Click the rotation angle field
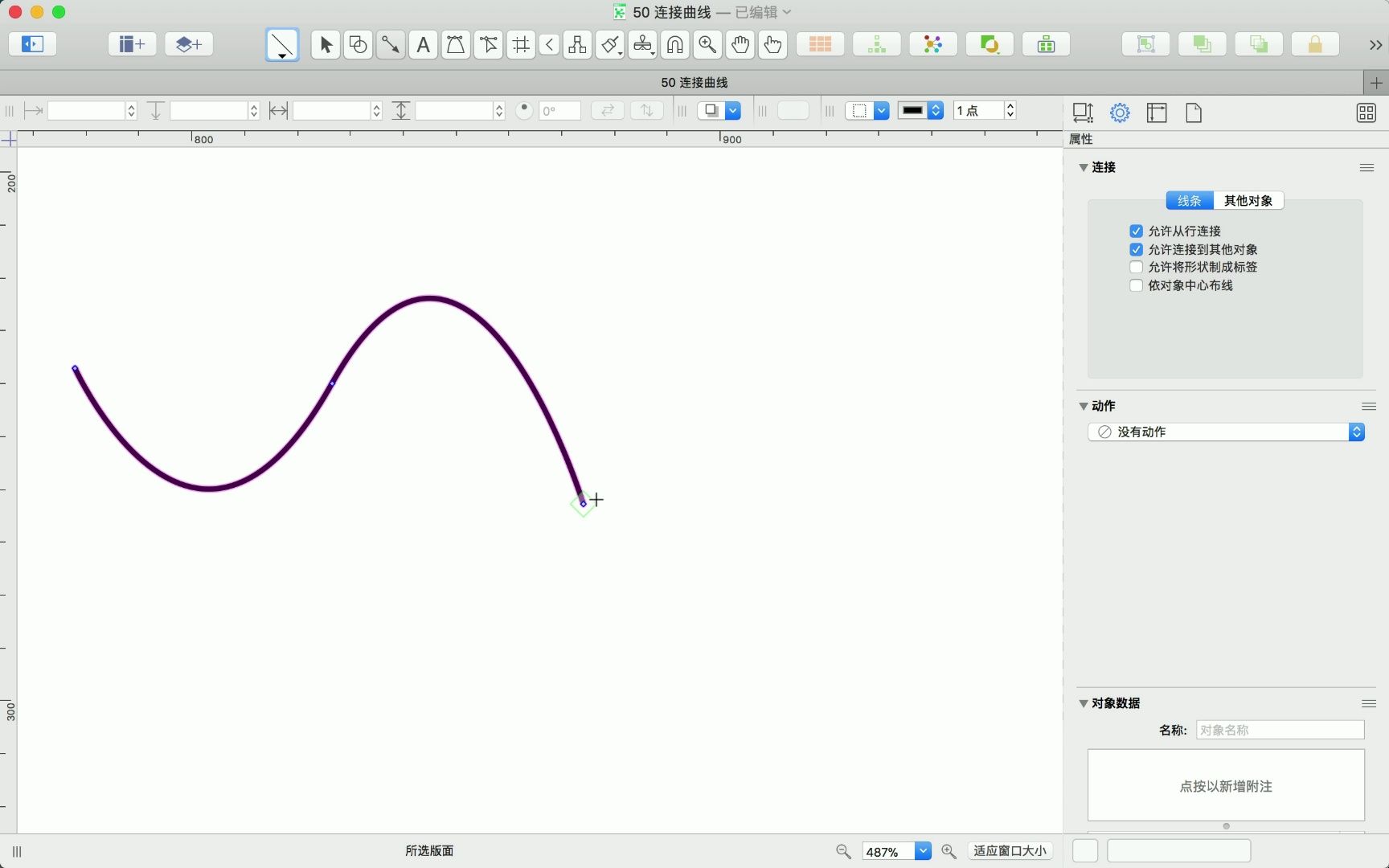The image size is (1389, 868). point(559,111)
